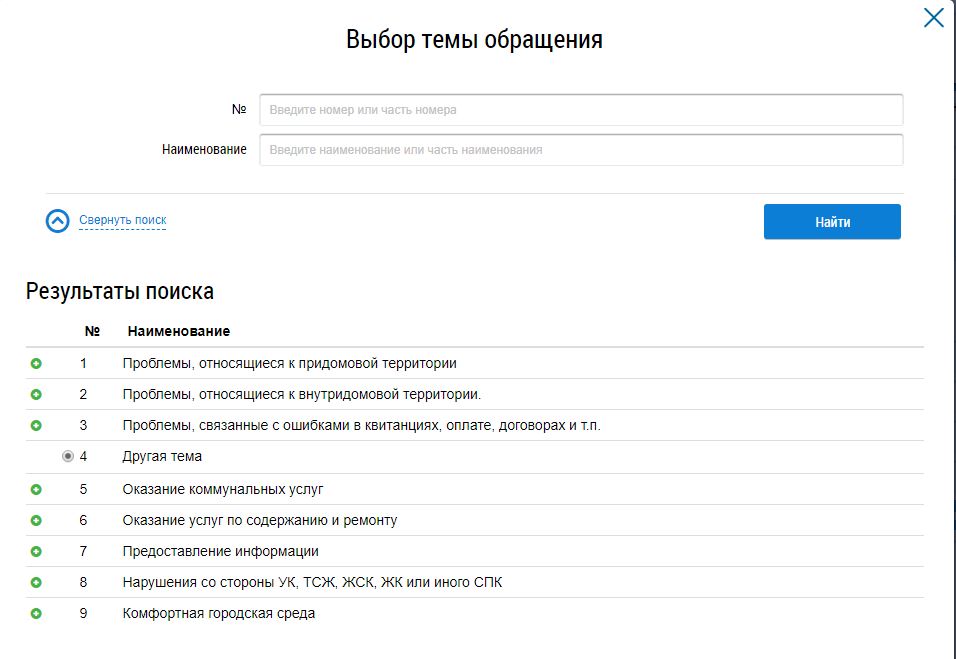This screenshot has height=659, width=956.
Task: Expand Предоставление информации with plus icon
Action: pos(36,552)
